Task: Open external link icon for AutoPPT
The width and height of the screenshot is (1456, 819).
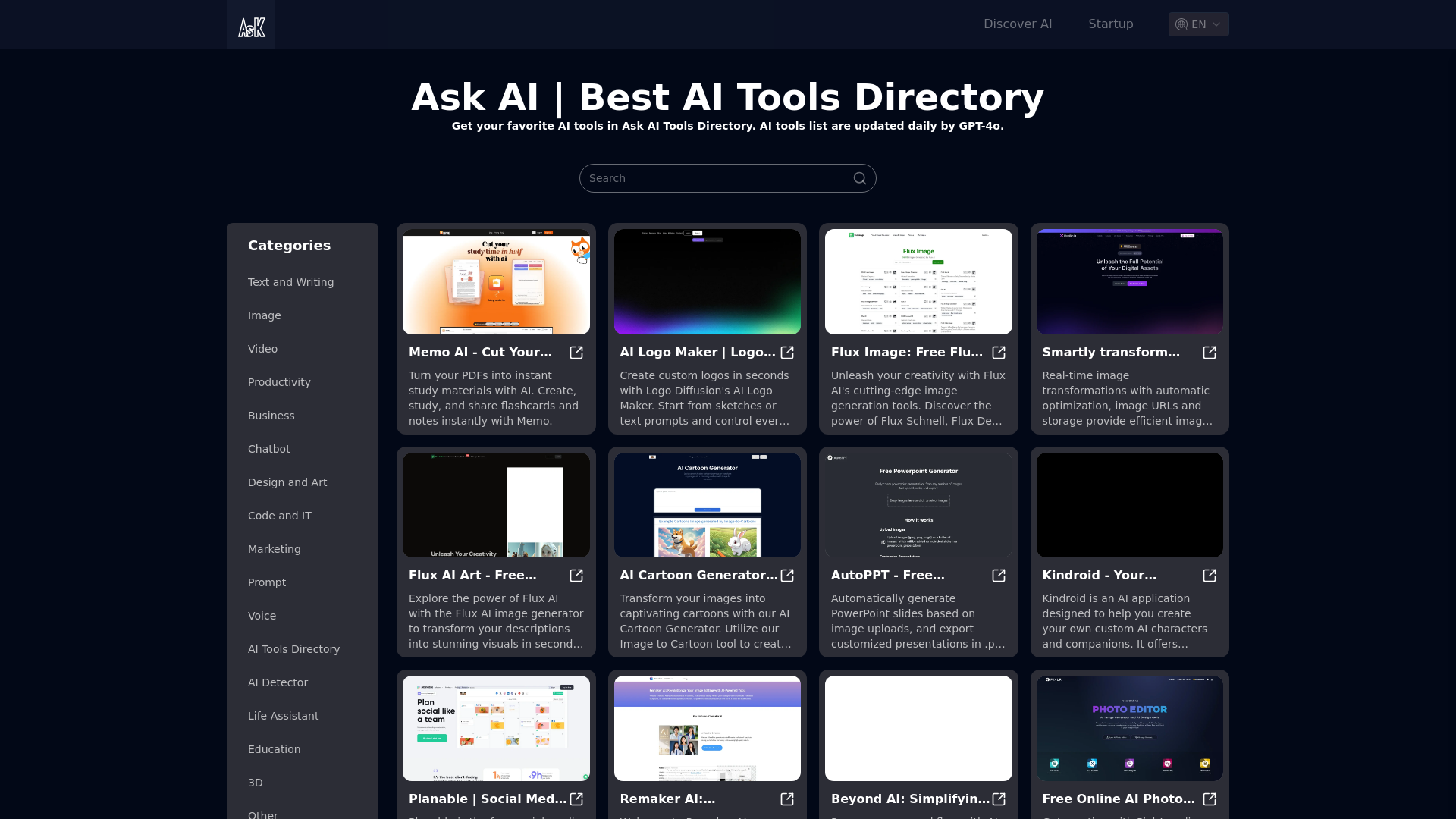Action: tap(999, 576)
